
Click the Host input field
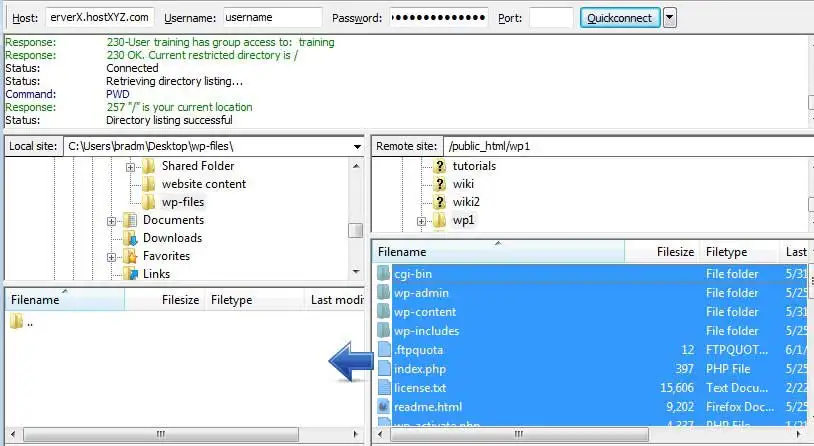click(x=100, y=18)
